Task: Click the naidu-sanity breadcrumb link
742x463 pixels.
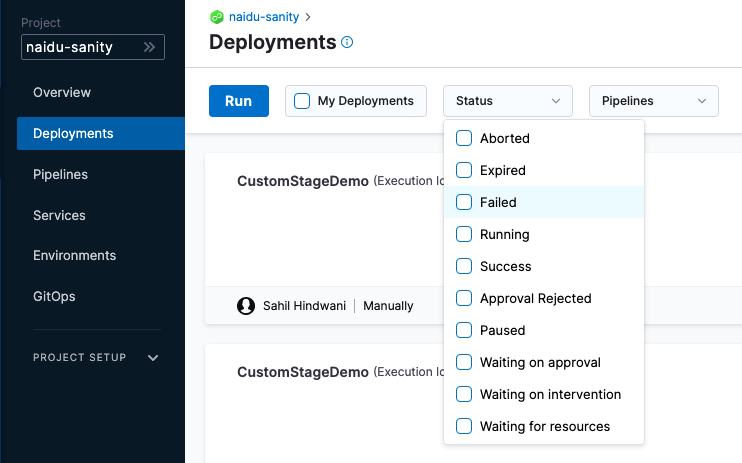Action: click(264, 17)
